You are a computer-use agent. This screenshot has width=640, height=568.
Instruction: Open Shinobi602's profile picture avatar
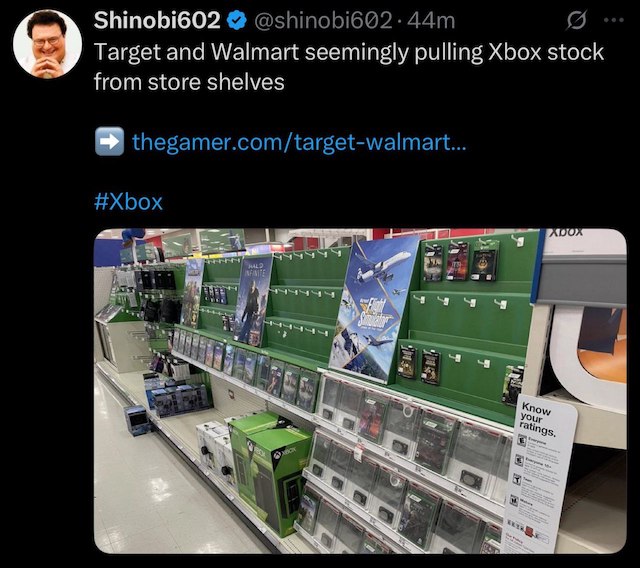47,44
